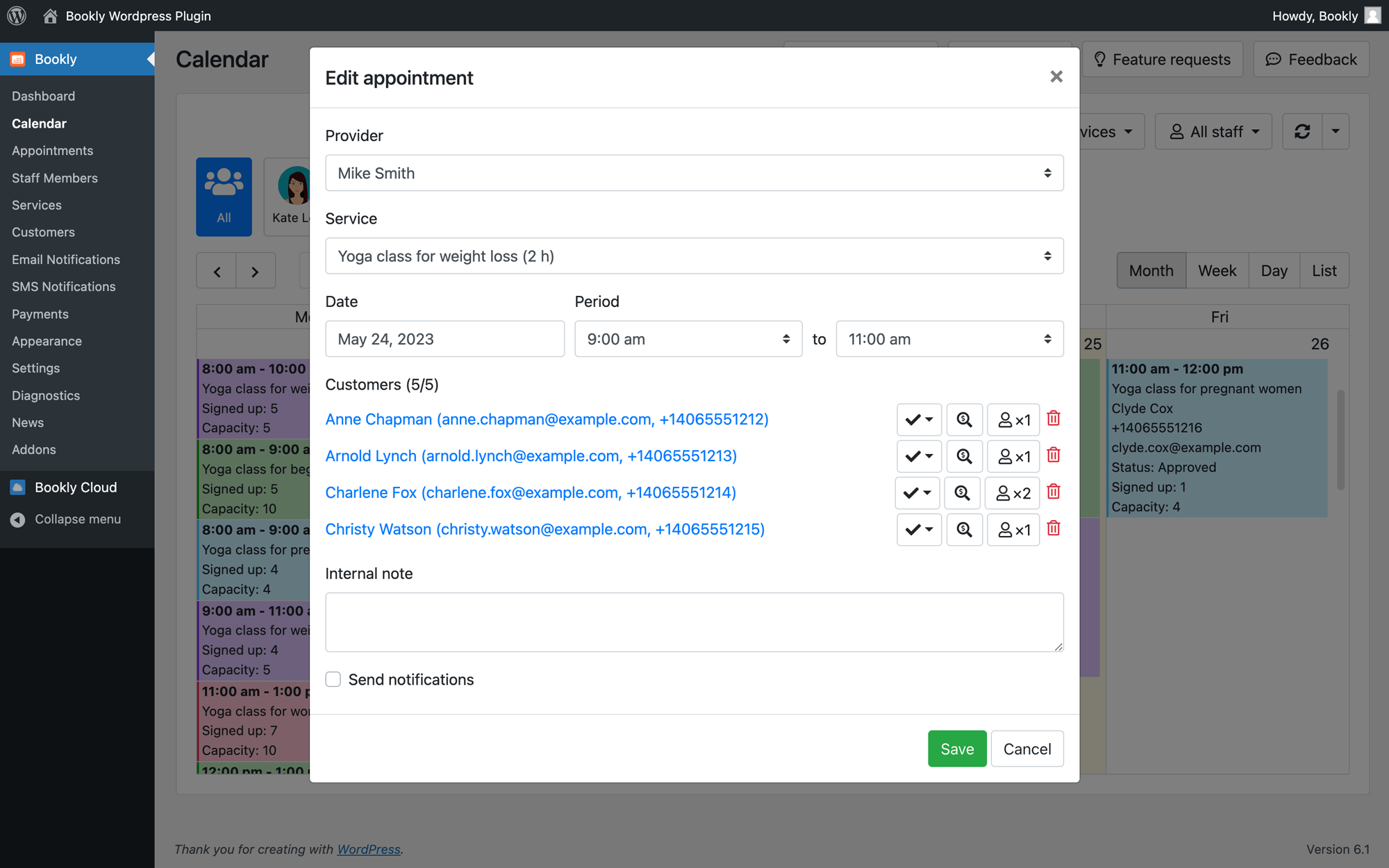Viewport: 1389px width, 868px height.
Task: Go to previous month with left arrow
Action: tap(217, 271)
